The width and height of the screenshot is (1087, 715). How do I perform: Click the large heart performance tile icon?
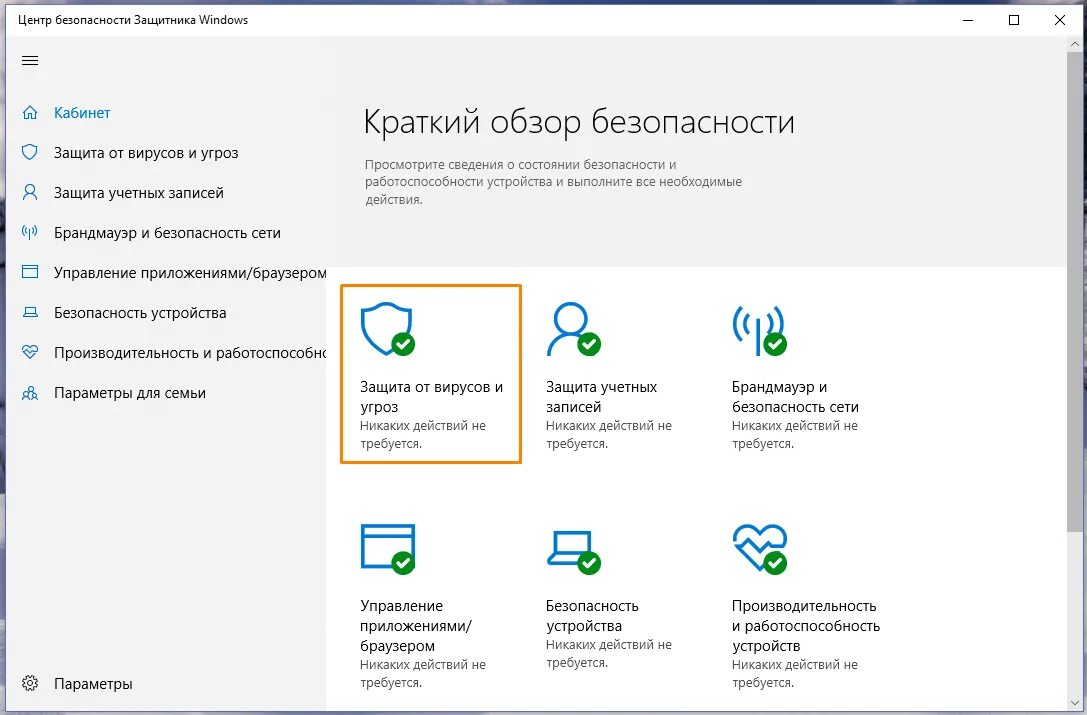point(759,549)
